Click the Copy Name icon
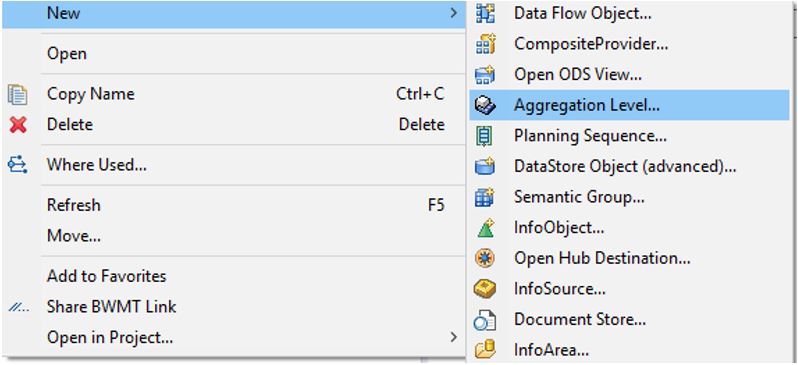This screenshot has width=798, height=365. point(18,95)
